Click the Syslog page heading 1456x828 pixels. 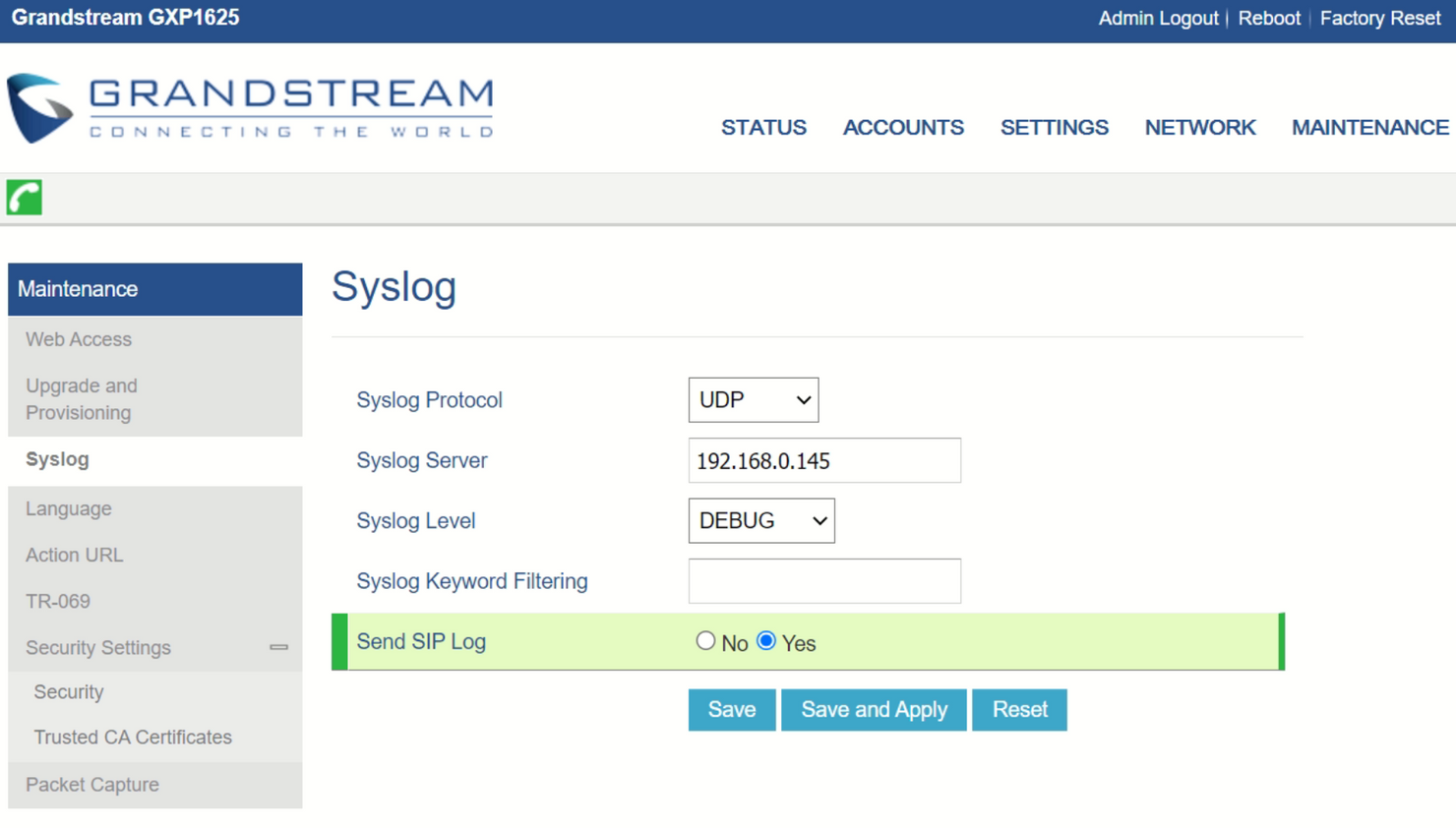coord(394,287)
